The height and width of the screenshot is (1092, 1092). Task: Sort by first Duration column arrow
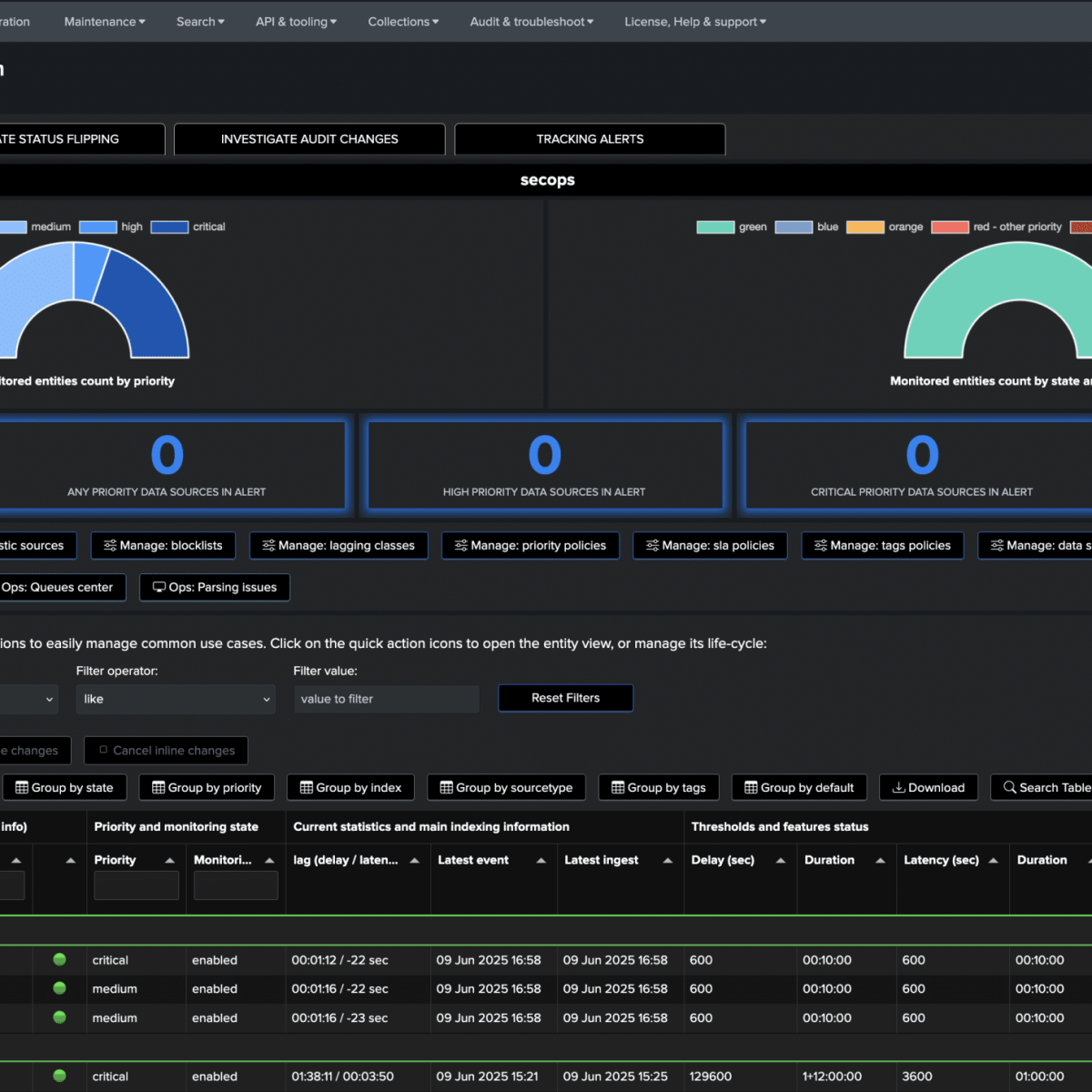[880, 861]
